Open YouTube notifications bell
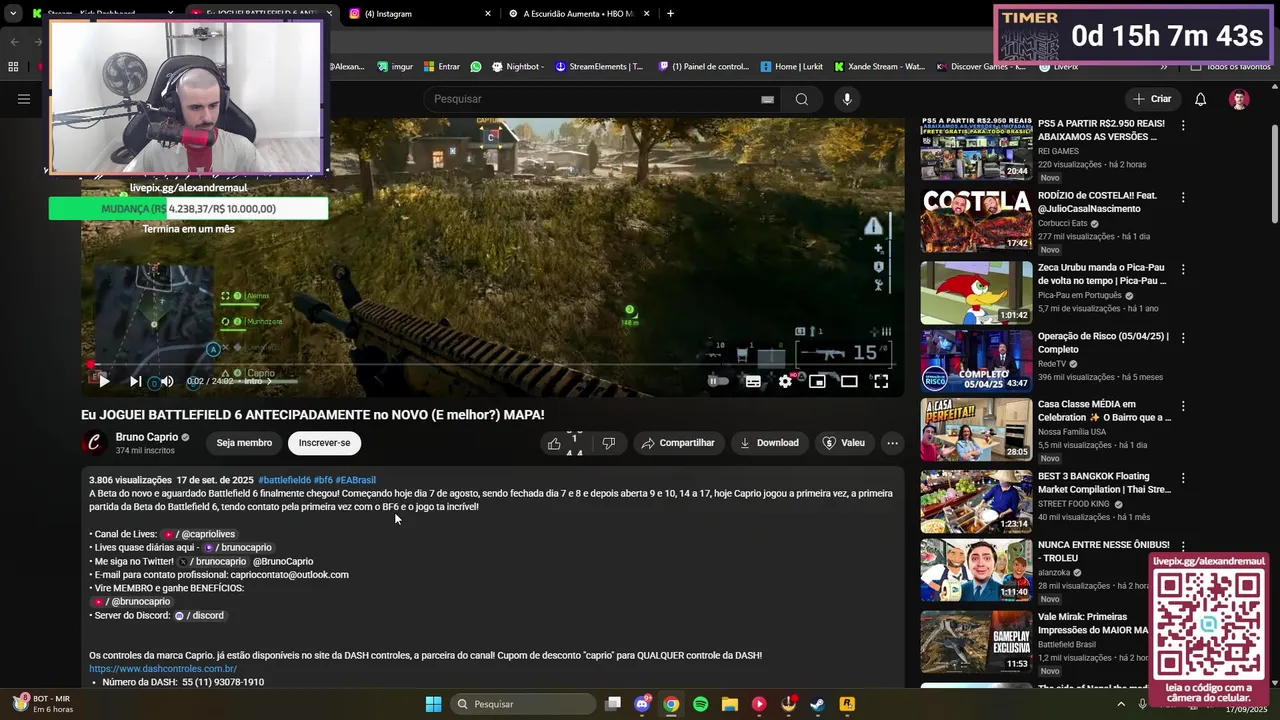1280x720 pixels. coord(1201,99)
